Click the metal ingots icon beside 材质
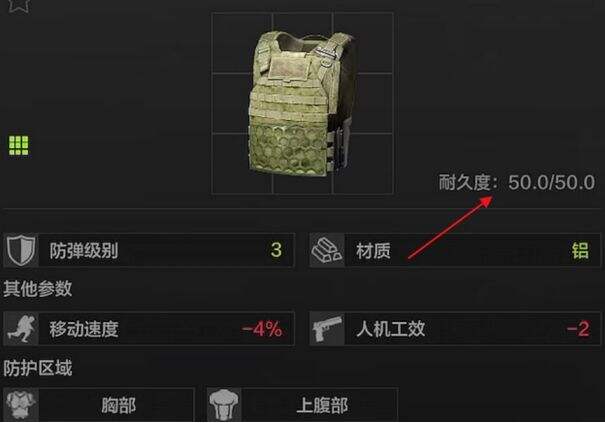605x423 pixels. [x=327, y=250]
